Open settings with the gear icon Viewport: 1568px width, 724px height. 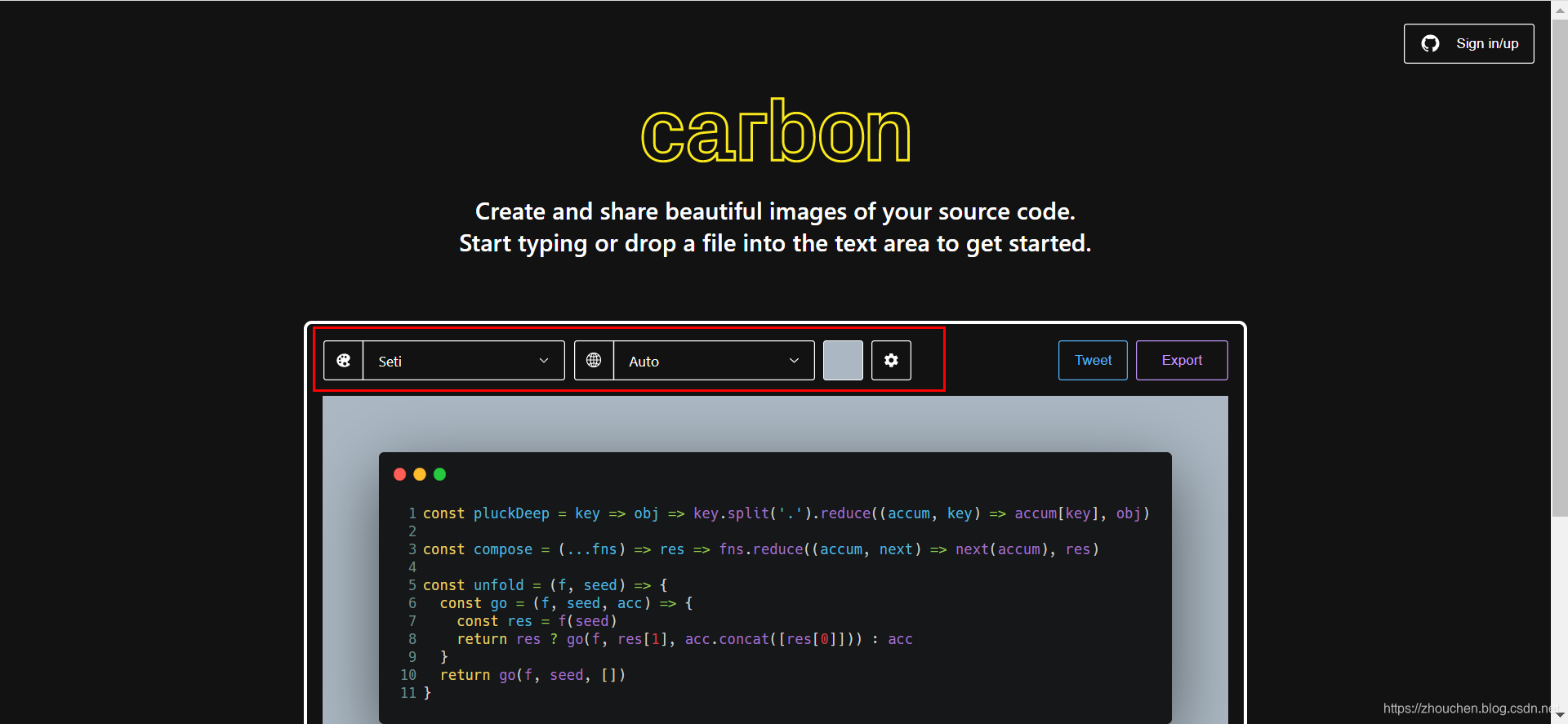coord(891,361)
